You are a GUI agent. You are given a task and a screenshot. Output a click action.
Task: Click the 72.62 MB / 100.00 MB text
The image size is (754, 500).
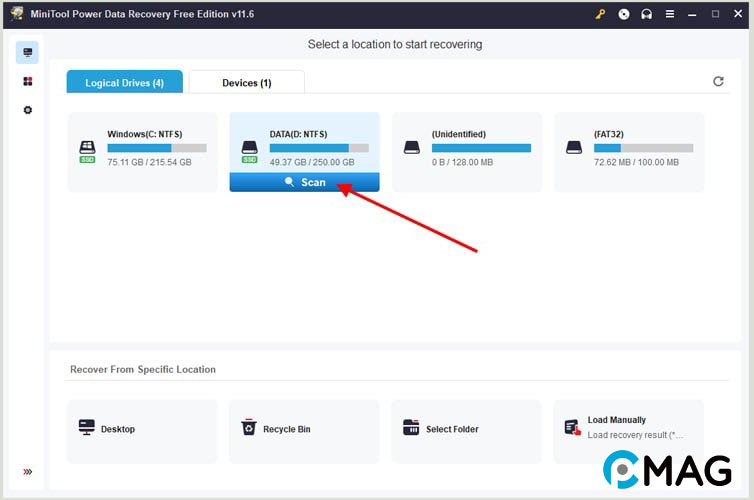(x=636, y=162)
